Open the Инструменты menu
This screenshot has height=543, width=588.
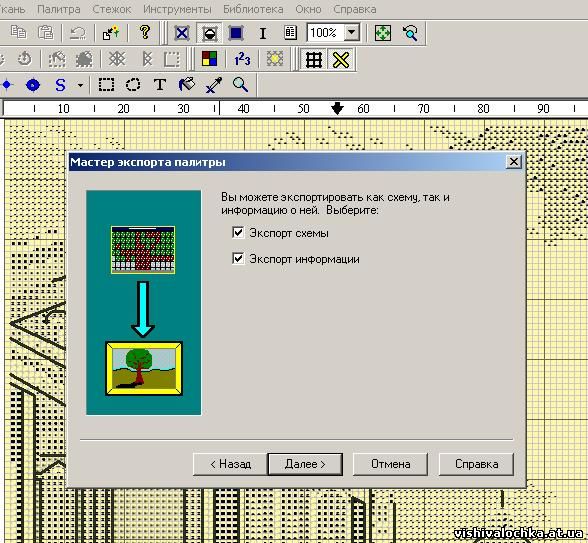pos(177,9)
